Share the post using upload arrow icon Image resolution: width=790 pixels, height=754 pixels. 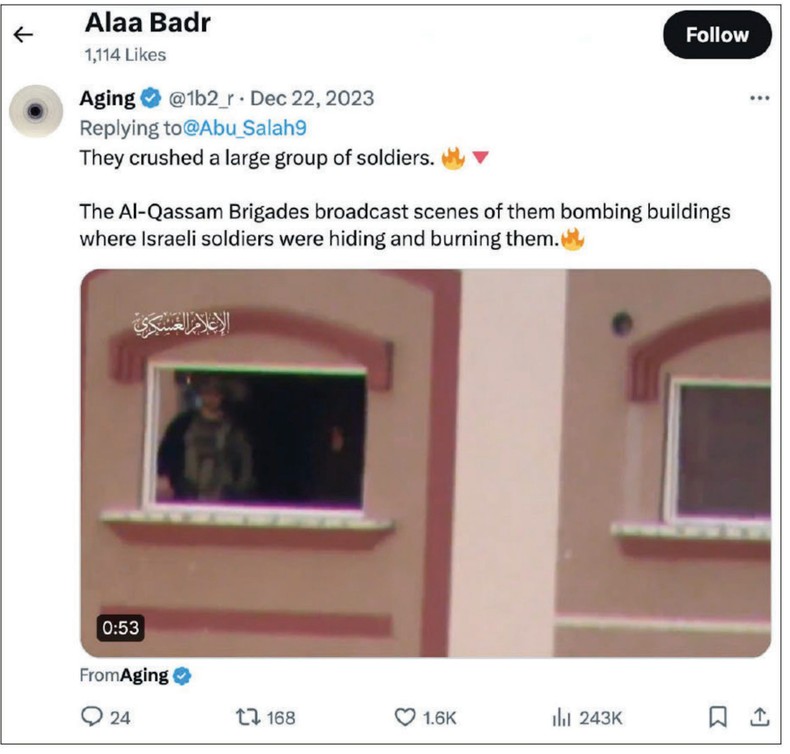pyautogui.click(x=759, y=717)
